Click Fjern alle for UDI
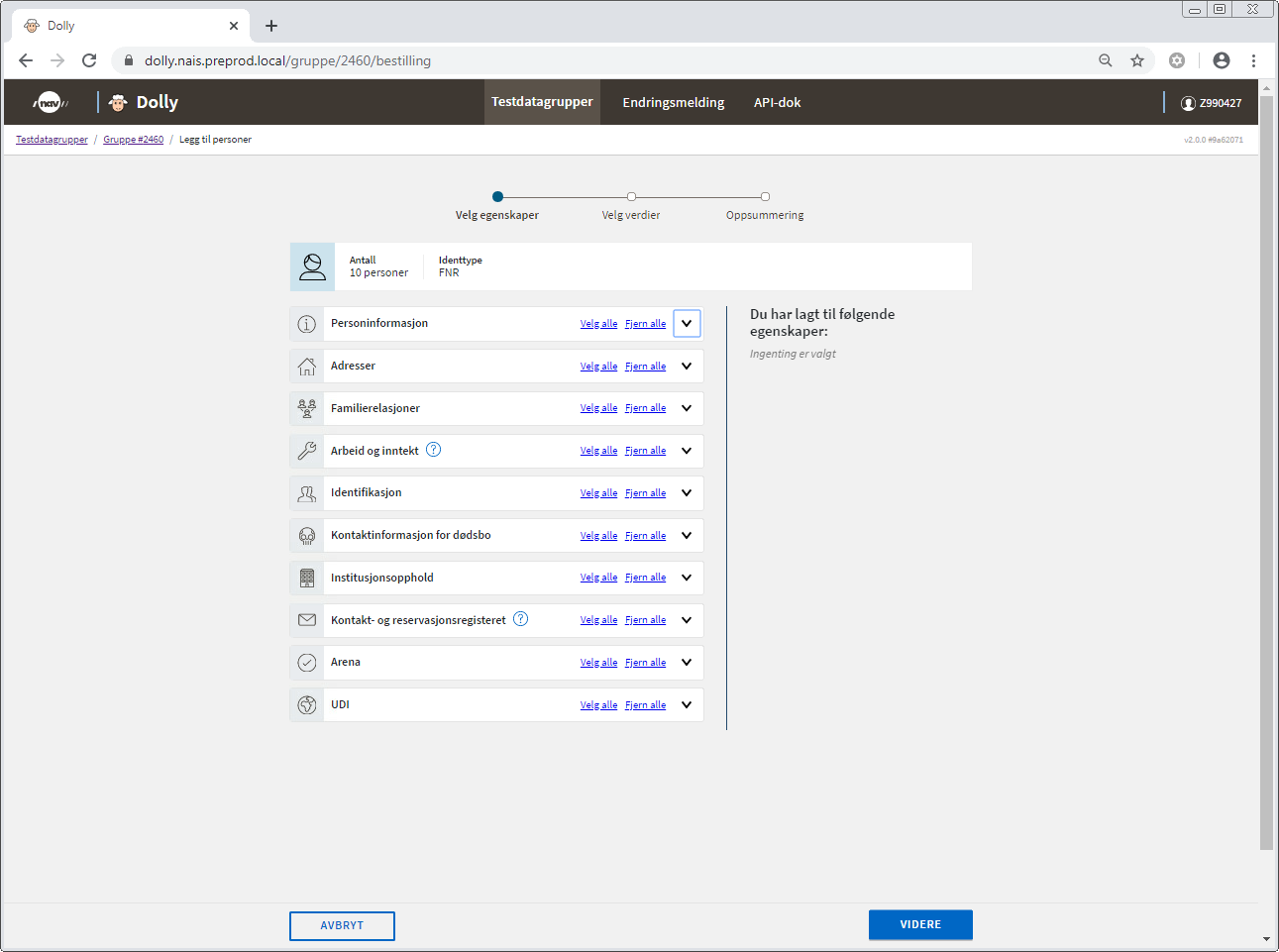This screenshot has height=952, width=1279. pos(645,705)
